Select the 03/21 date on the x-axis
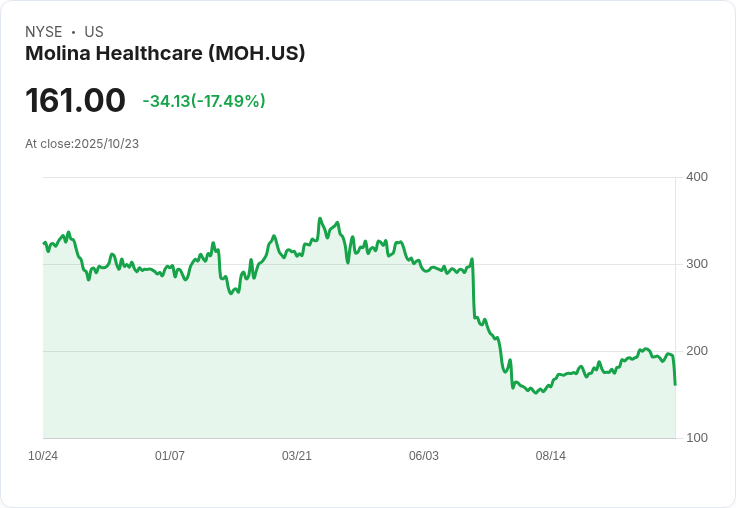Screen dimensions: 736x508 coord(297,456)
